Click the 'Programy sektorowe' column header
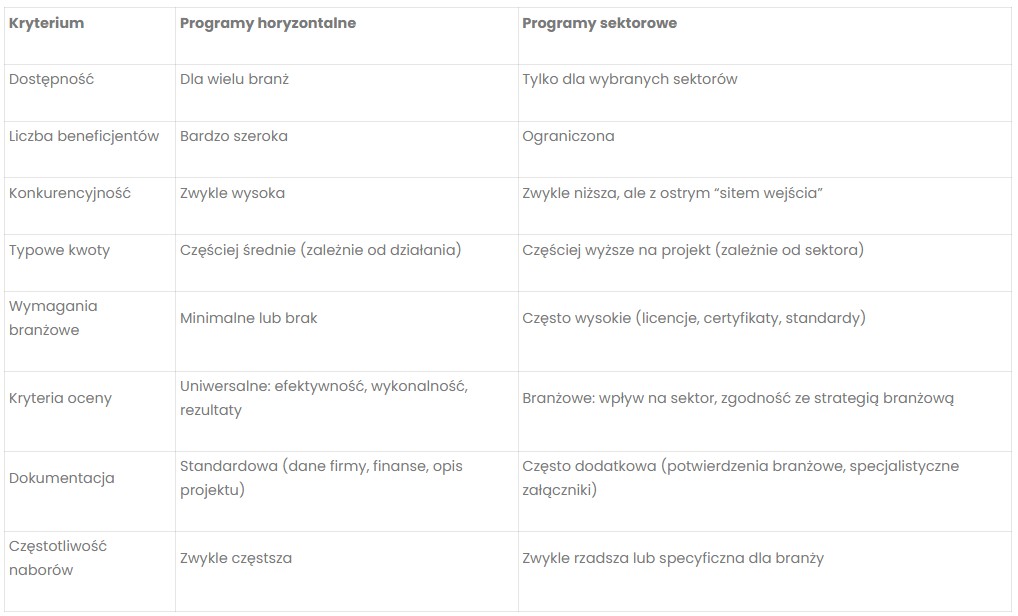This screenshot has height=616, width=1018. pyautogui.click(x=599, y=23)
